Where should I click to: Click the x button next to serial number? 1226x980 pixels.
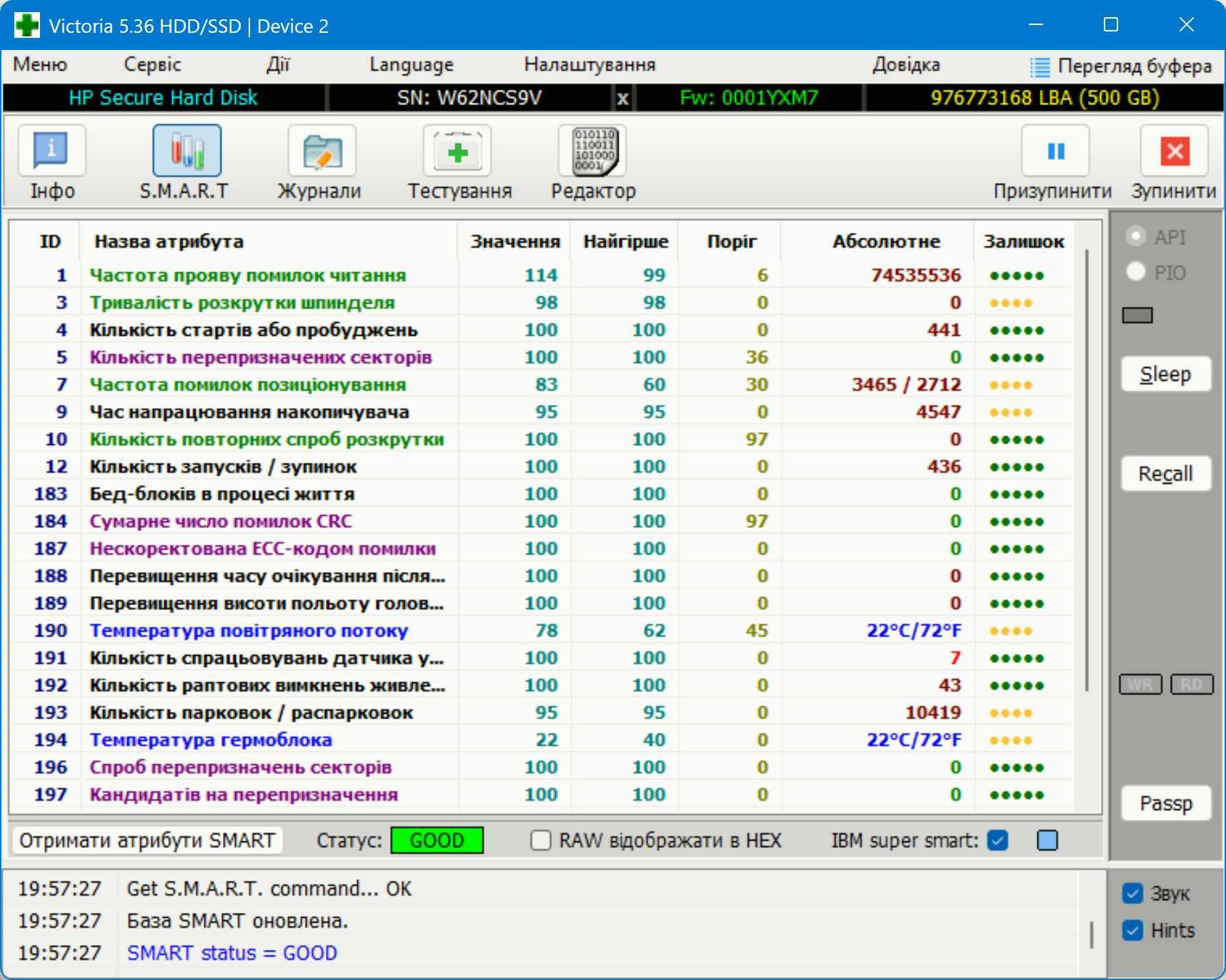pyautogui.click(x=622, y=98)
